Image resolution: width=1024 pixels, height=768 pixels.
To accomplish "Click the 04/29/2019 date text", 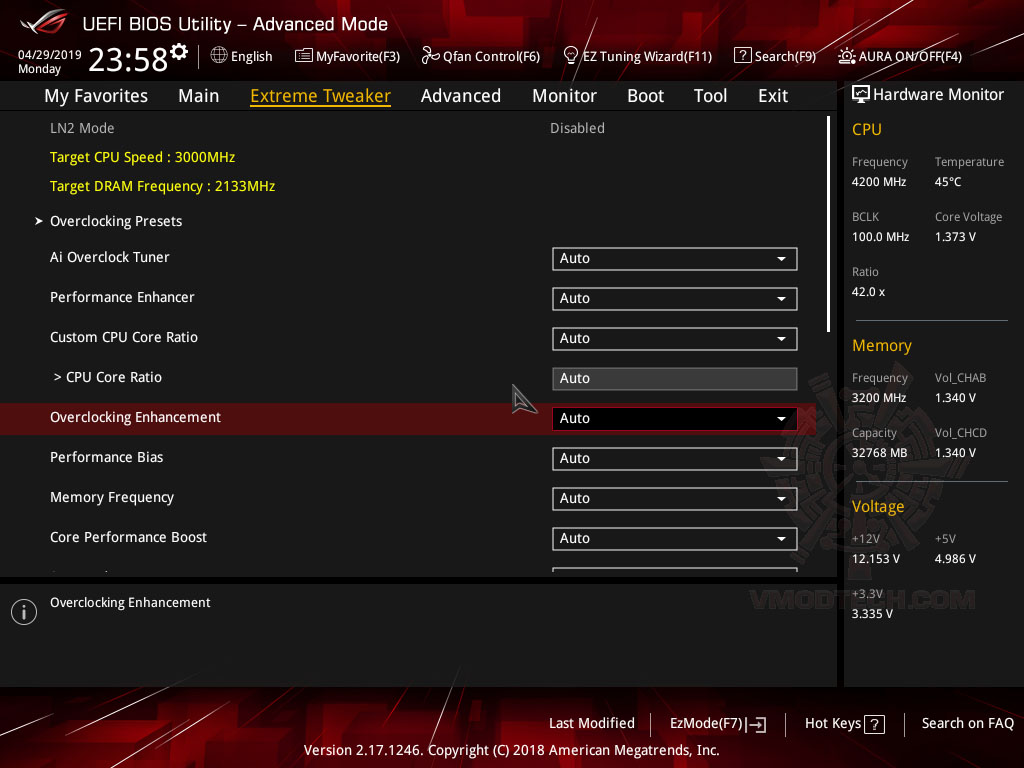I will coord(50,54).
